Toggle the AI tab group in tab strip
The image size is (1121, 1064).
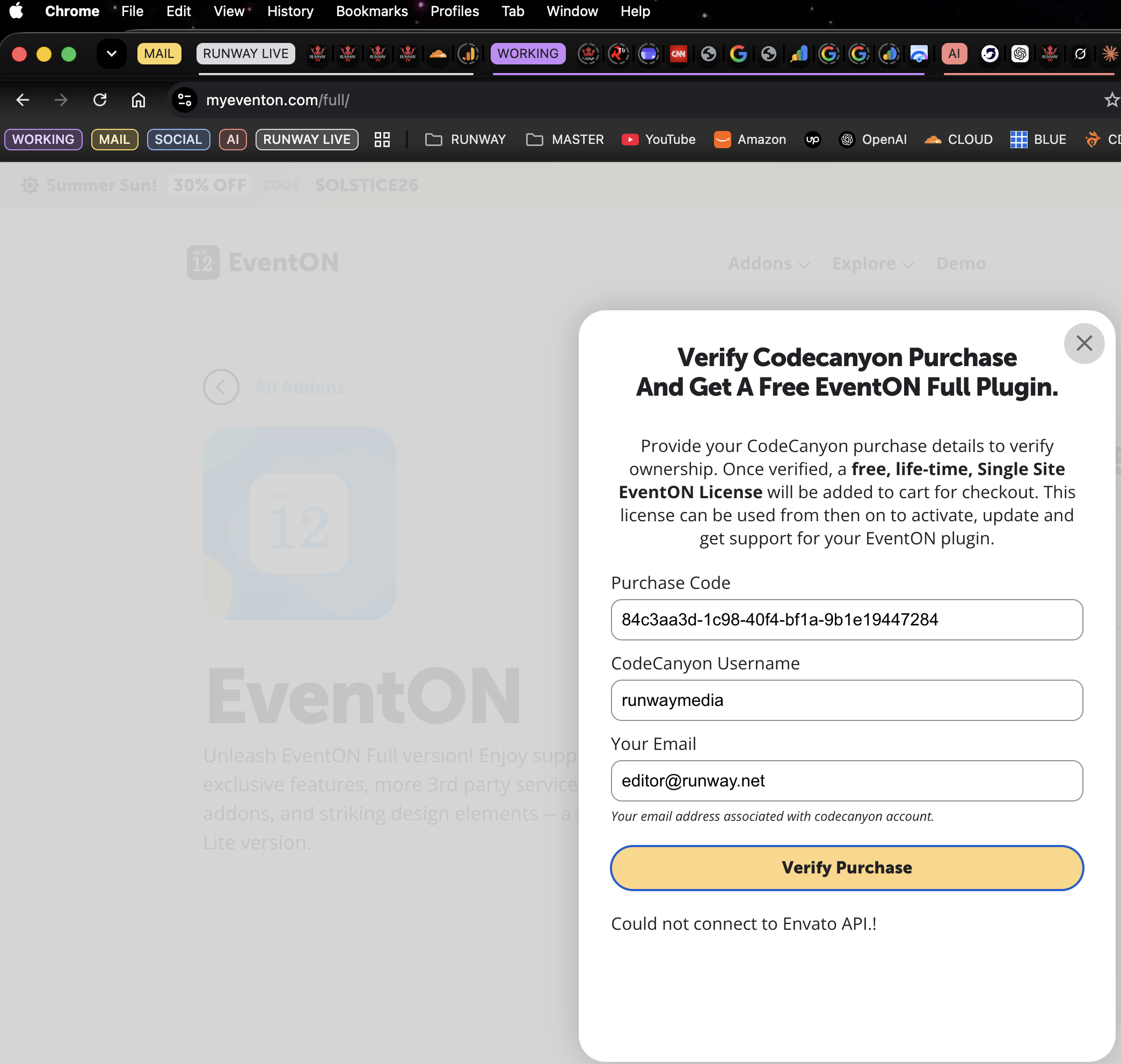coord(954,54)
